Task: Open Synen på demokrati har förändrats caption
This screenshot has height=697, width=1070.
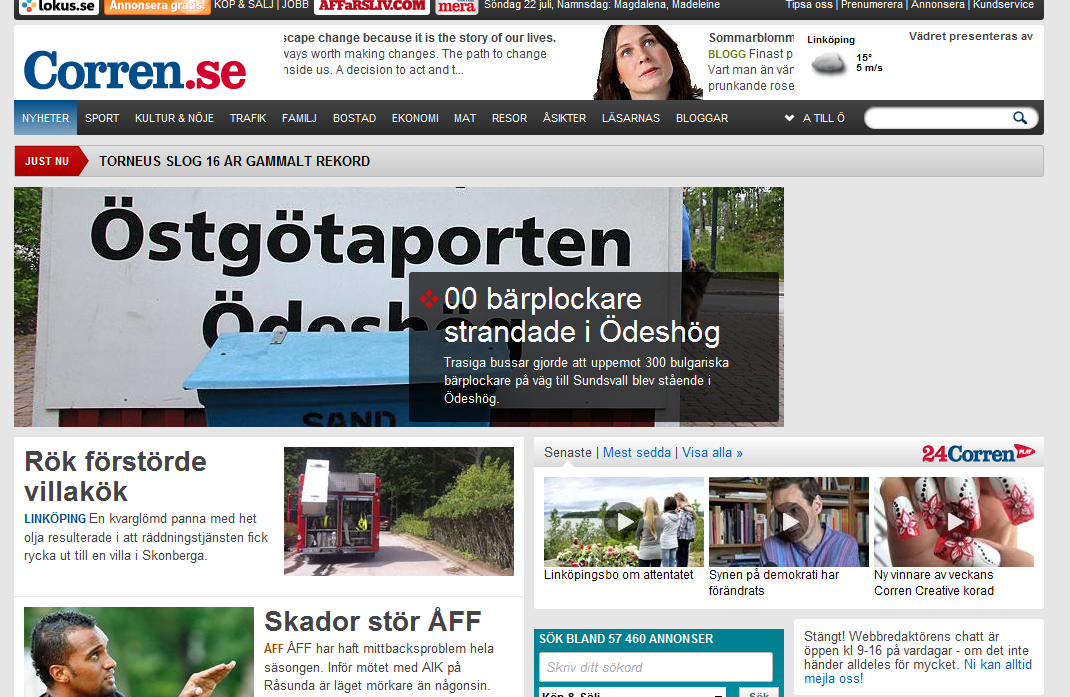Action: [x=774, y=582]
